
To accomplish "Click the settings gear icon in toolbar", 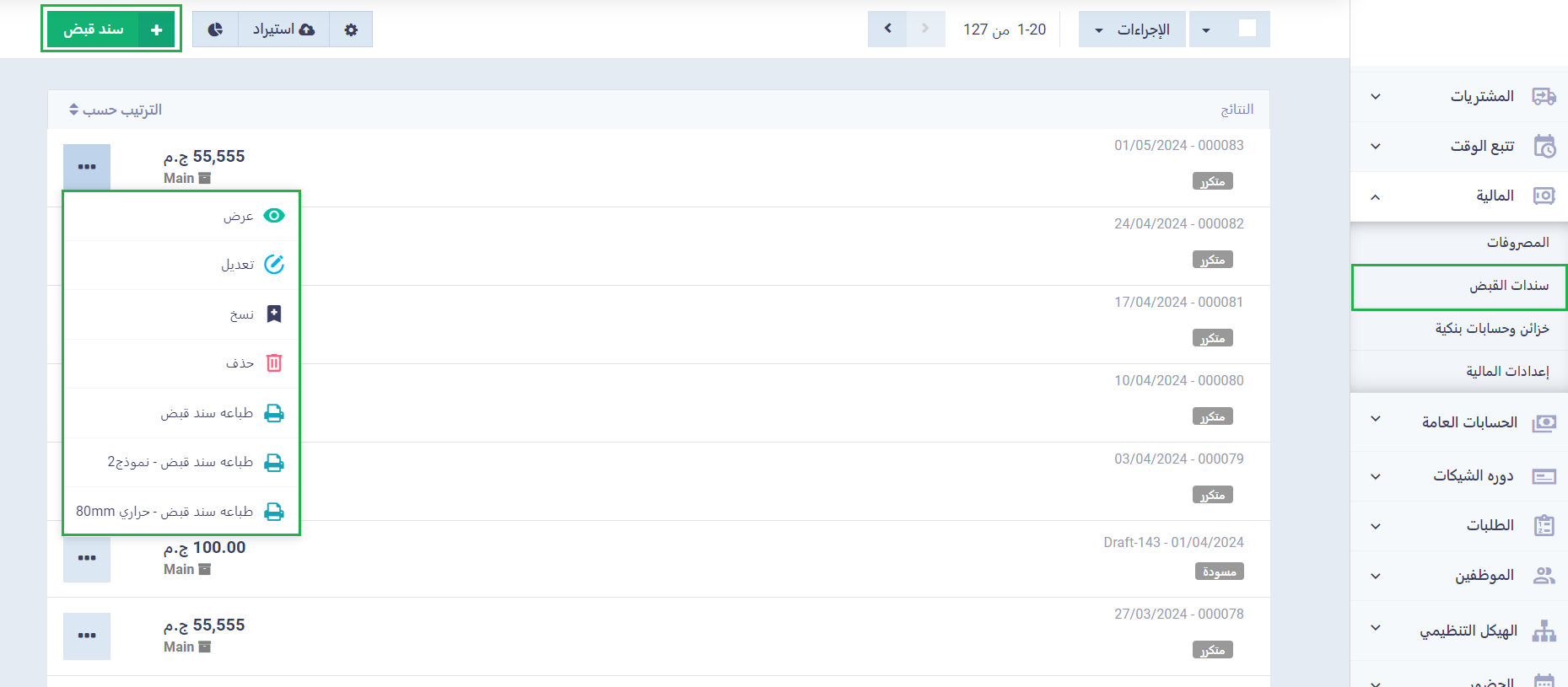I will pos(351,30).
